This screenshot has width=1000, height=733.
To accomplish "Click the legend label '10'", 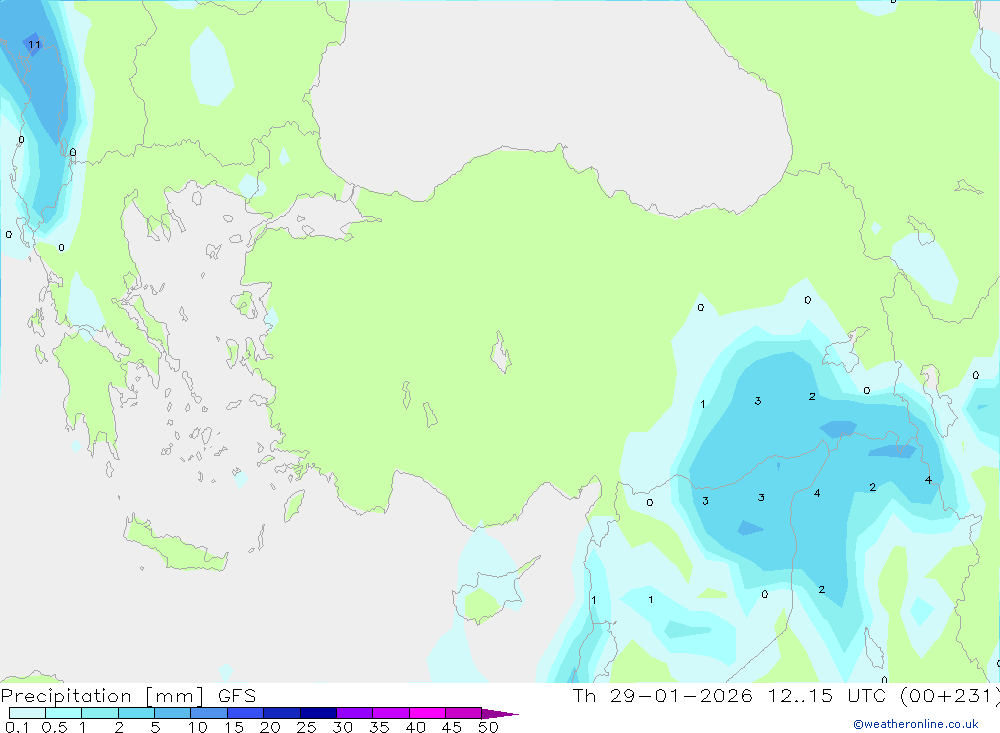I will [197, 727].
